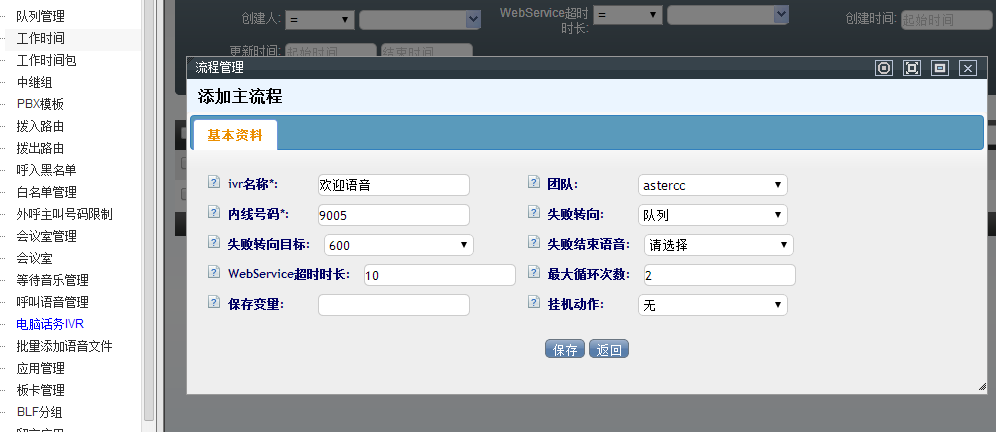Open the 失败结束语音 dropdown showing 请选择
Screen dimensions: 996x432
point(718,245)
